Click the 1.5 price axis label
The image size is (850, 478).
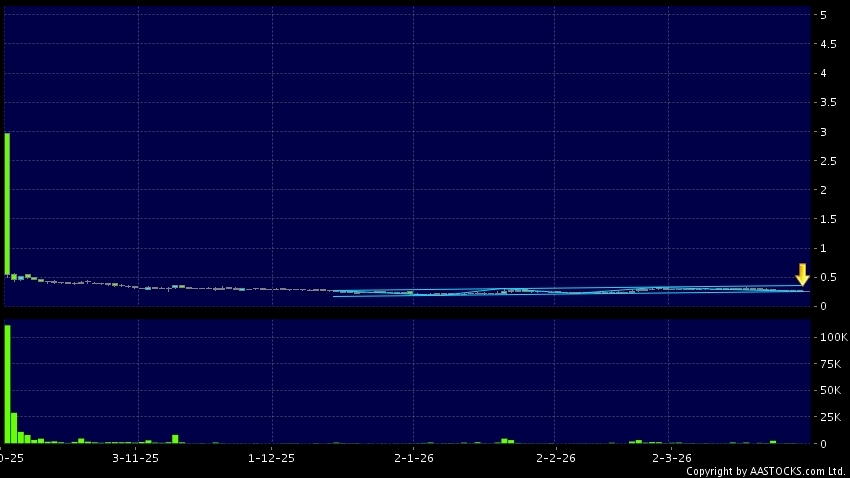pyautogui.click(x=826, y=219)
